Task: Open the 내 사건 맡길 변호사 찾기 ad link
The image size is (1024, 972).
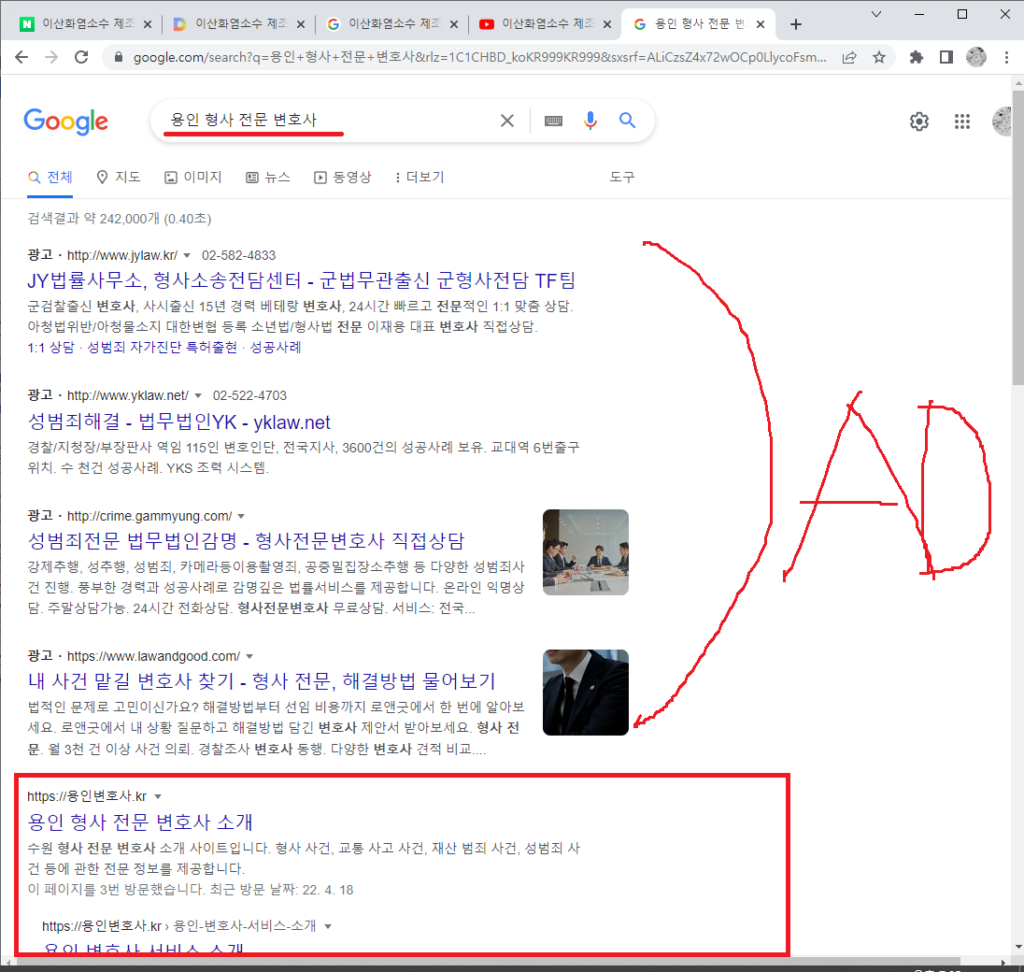Action: 261,681
